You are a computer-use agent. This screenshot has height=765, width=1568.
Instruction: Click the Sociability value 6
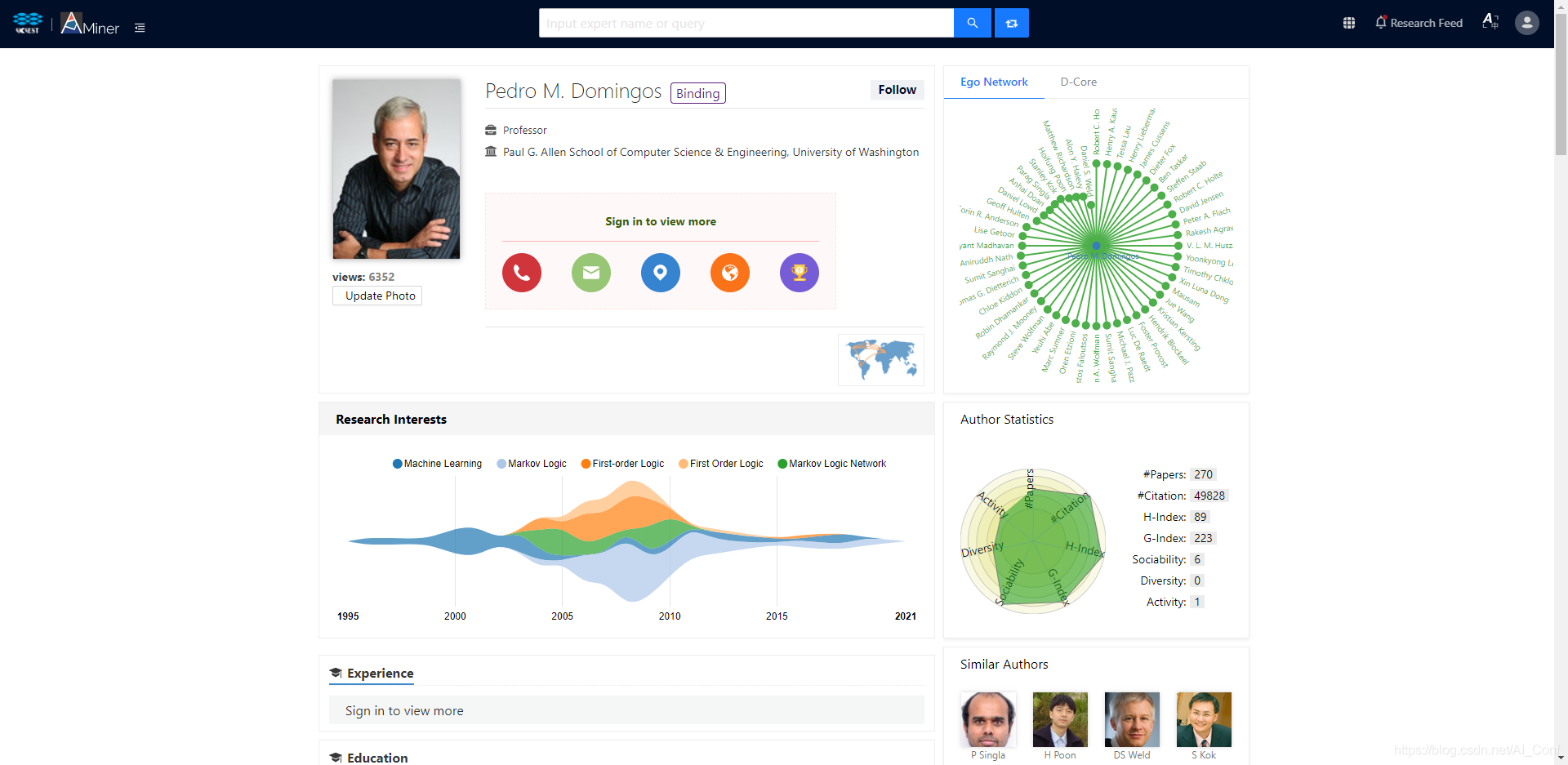tap(1197, 559)
